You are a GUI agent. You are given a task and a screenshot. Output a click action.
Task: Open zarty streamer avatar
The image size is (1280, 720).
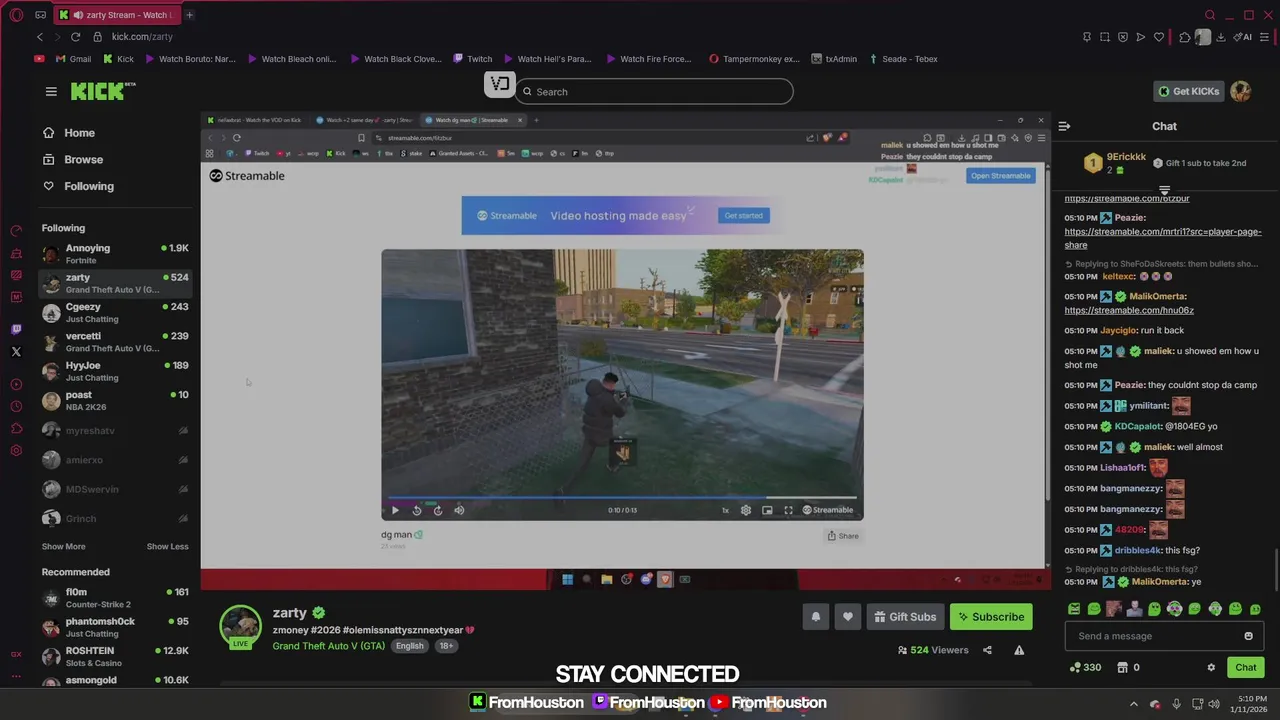coord(240,626)
